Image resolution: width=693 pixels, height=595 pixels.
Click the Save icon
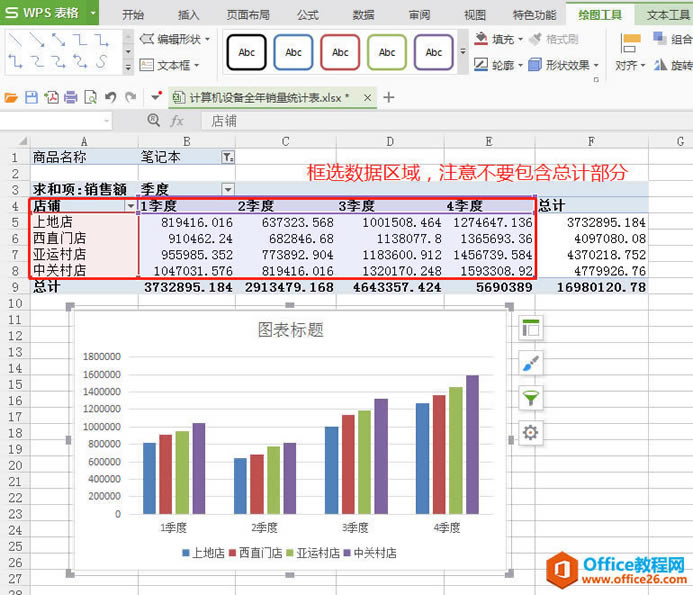click(x=31, y=98)
